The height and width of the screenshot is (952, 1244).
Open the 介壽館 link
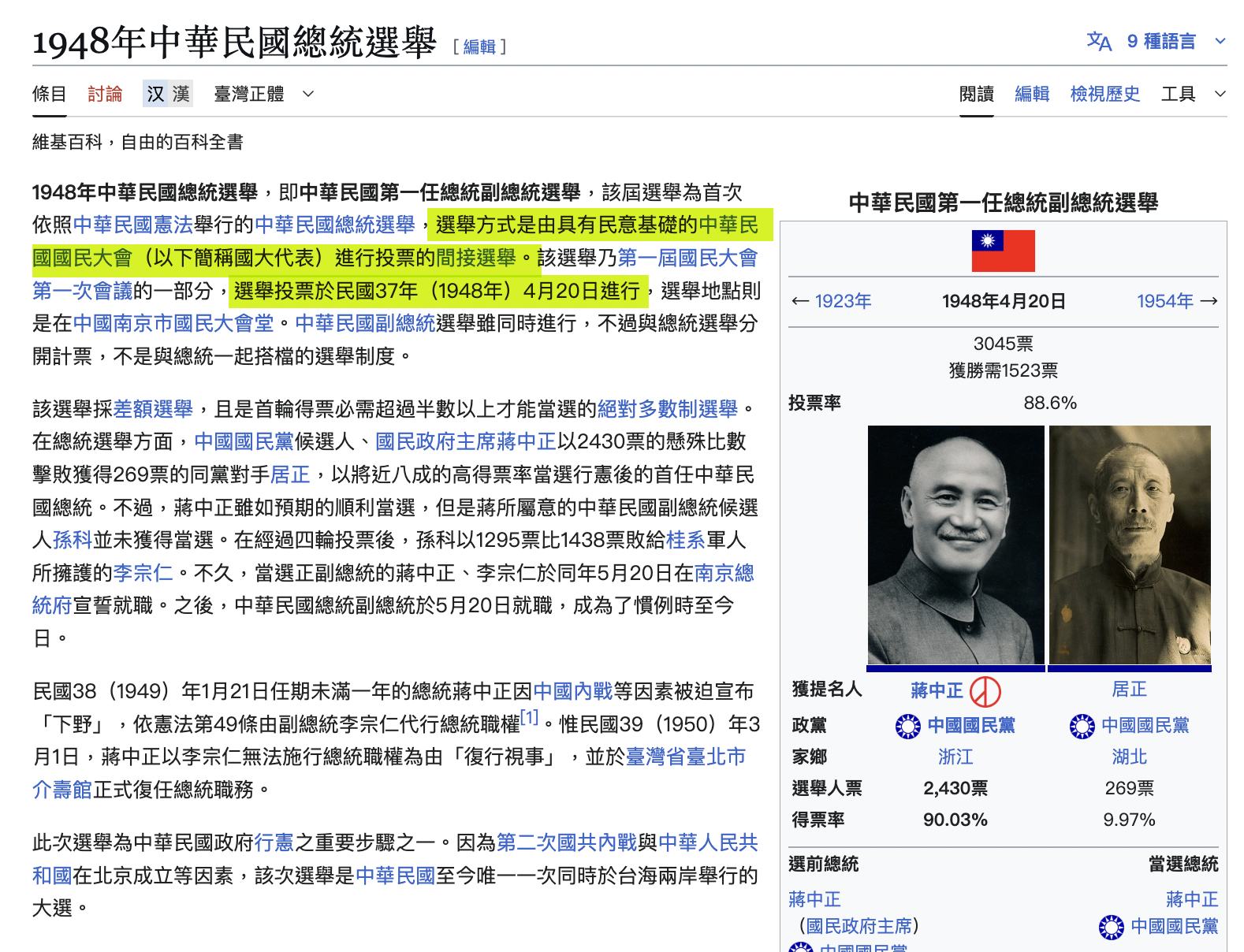click(x=62, y=790)
